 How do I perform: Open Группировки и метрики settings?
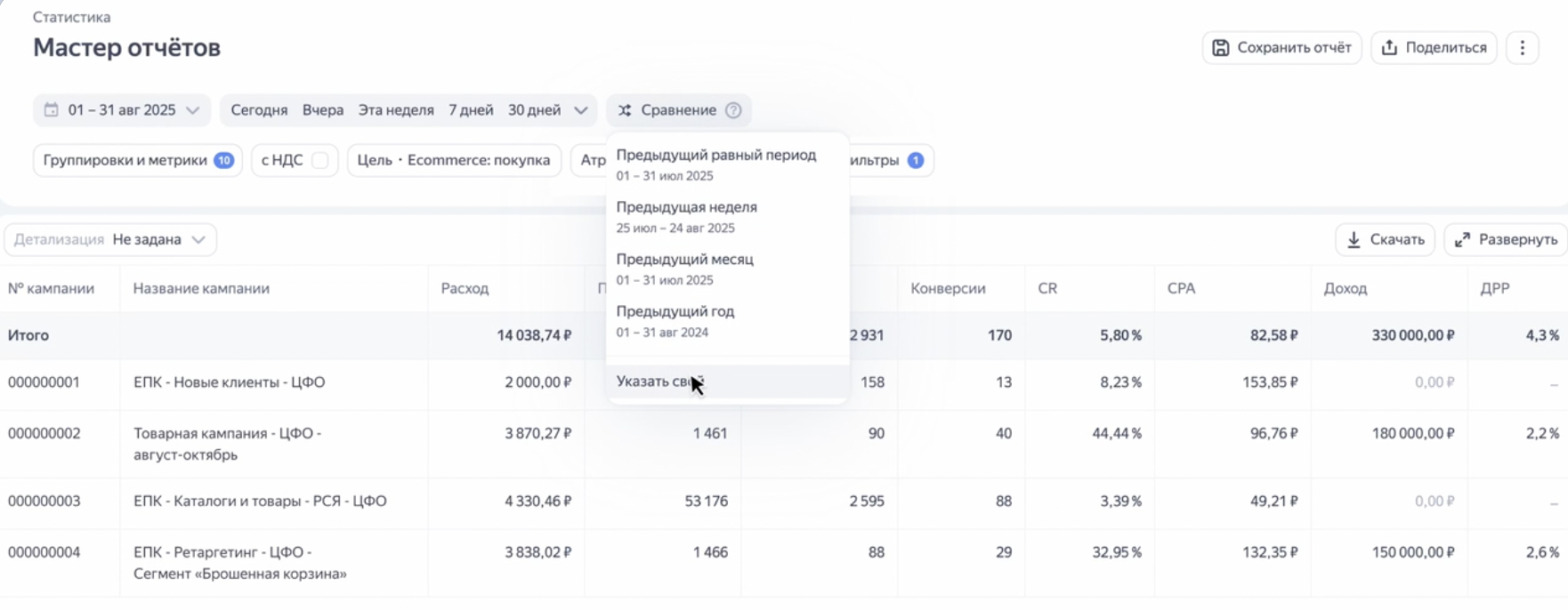click(137, 161)
